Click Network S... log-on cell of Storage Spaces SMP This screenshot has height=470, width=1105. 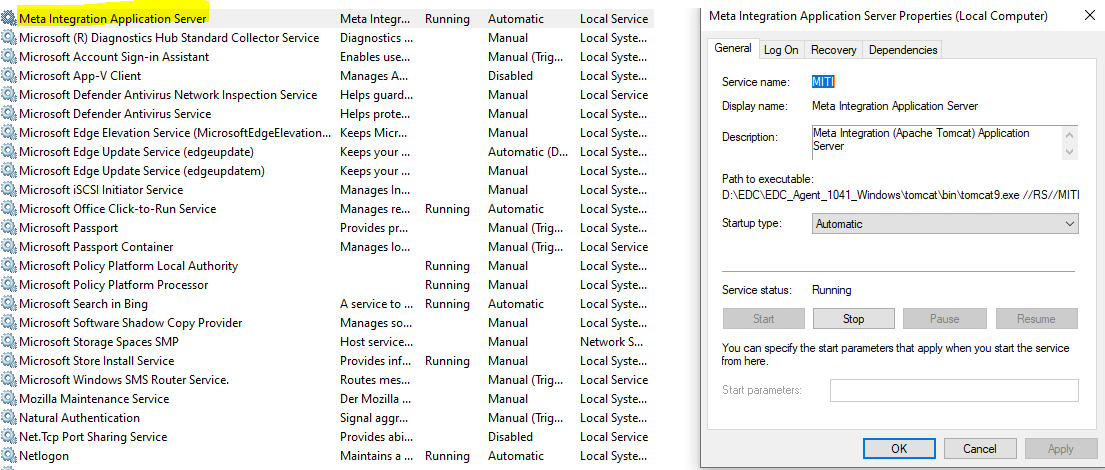click(612, 342)
